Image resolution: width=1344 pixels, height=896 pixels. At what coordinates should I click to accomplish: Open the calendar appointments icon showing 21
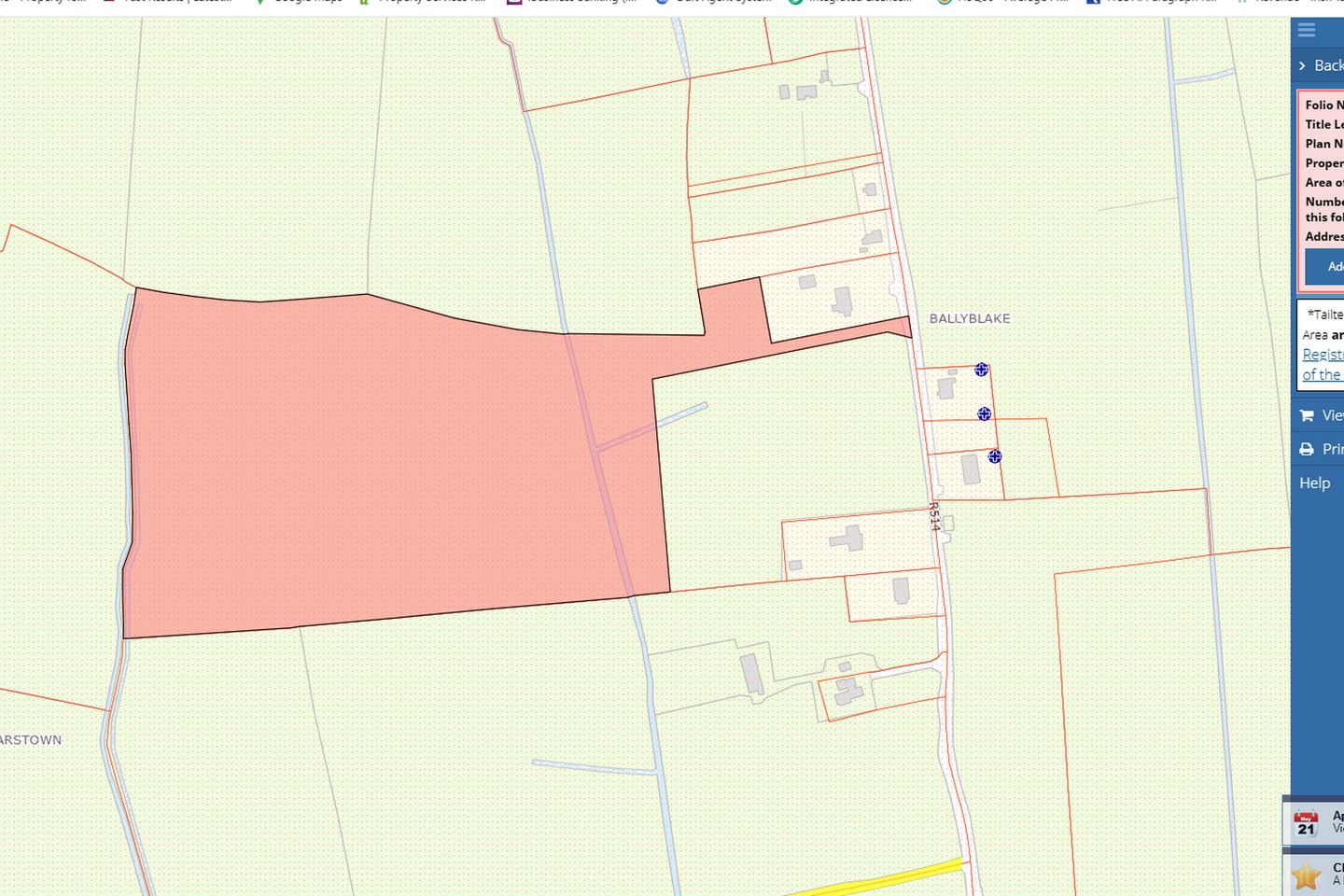coord(1306,822)
